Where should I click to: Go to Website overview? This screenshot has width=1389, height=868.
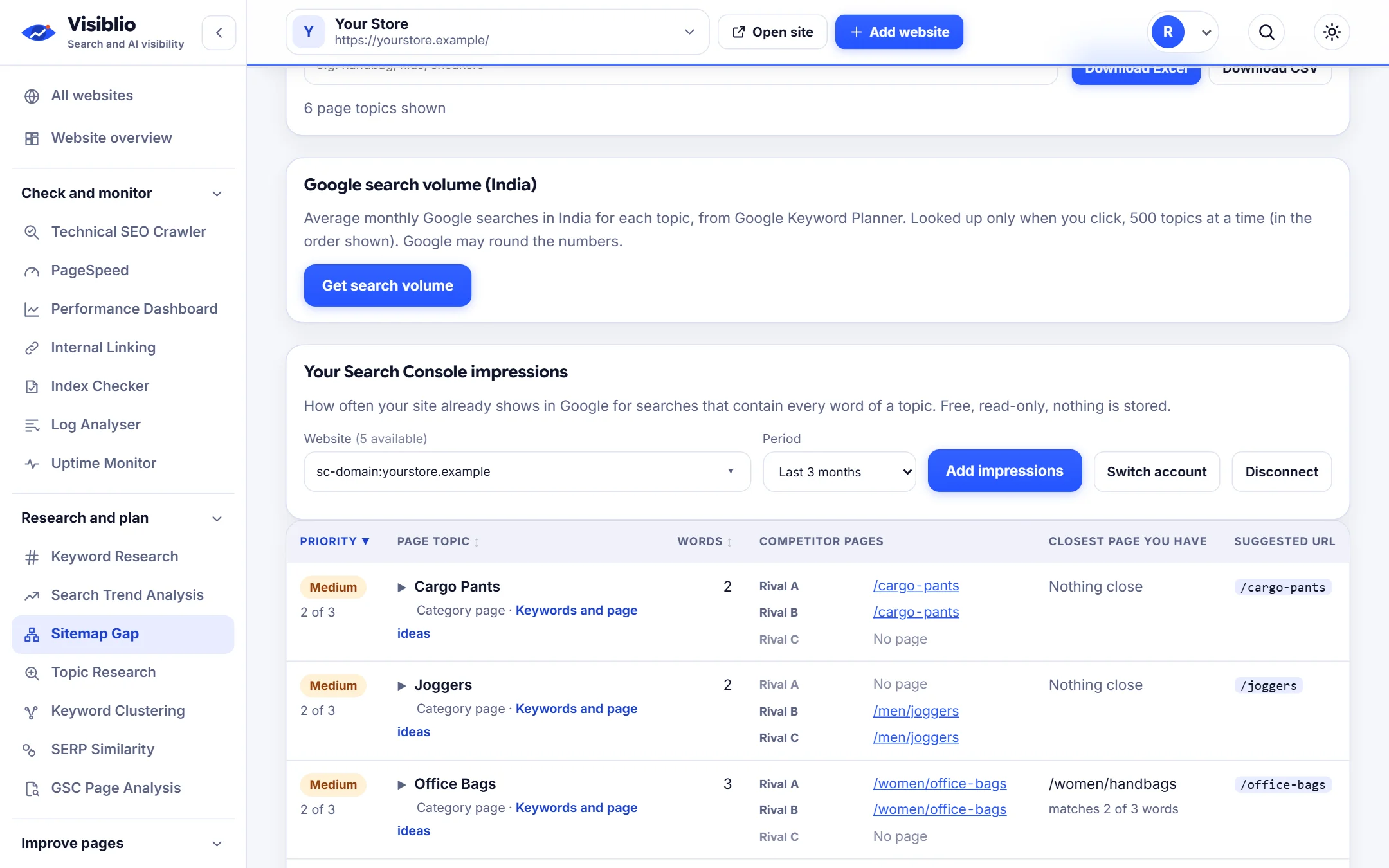tap(123, 138)
